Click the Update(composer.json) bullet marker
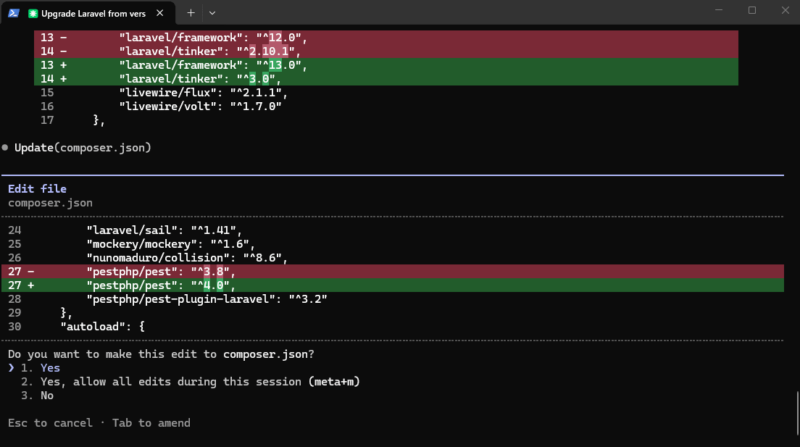 6,148
